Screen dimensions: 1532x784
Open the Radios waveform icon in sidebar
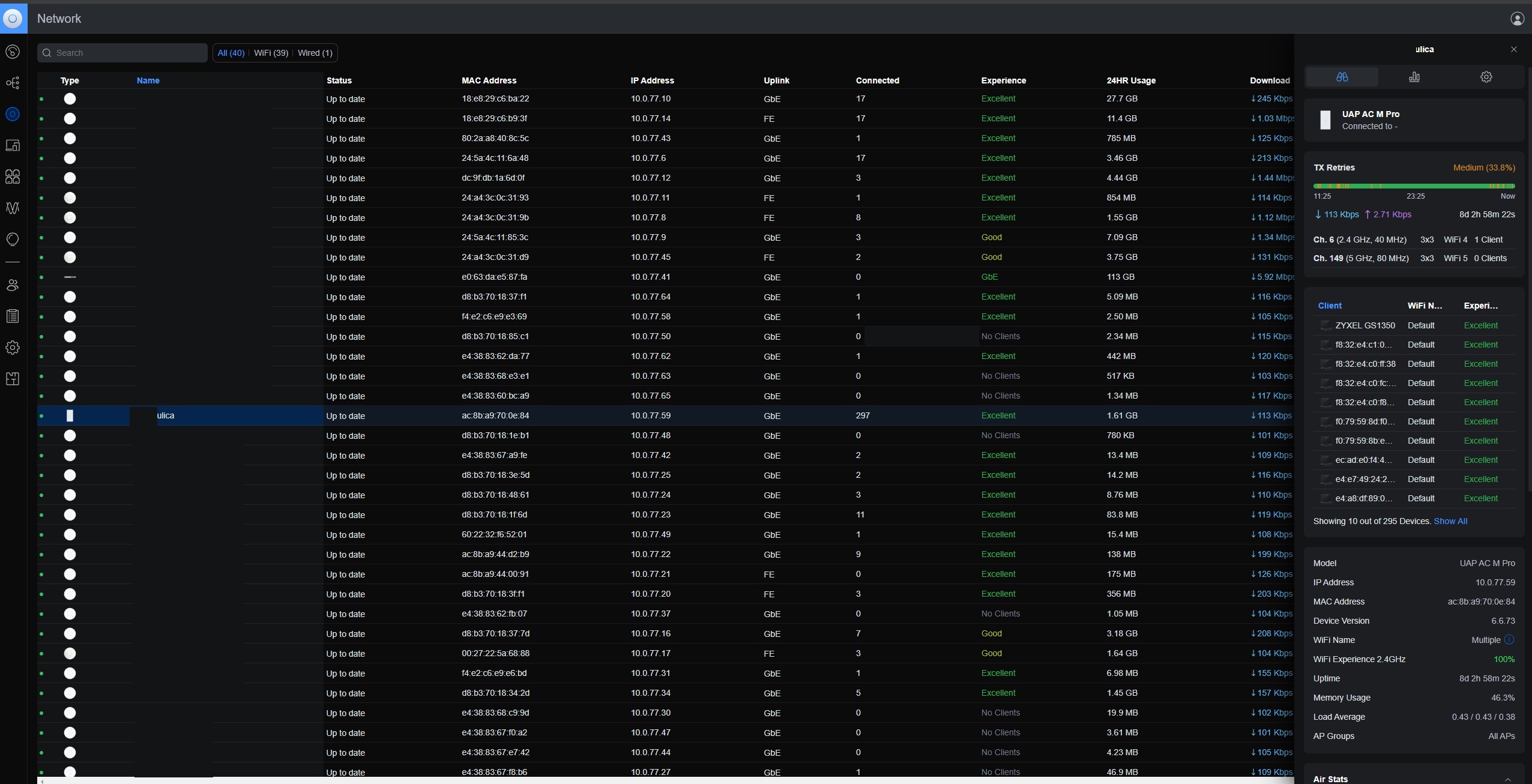13,208
